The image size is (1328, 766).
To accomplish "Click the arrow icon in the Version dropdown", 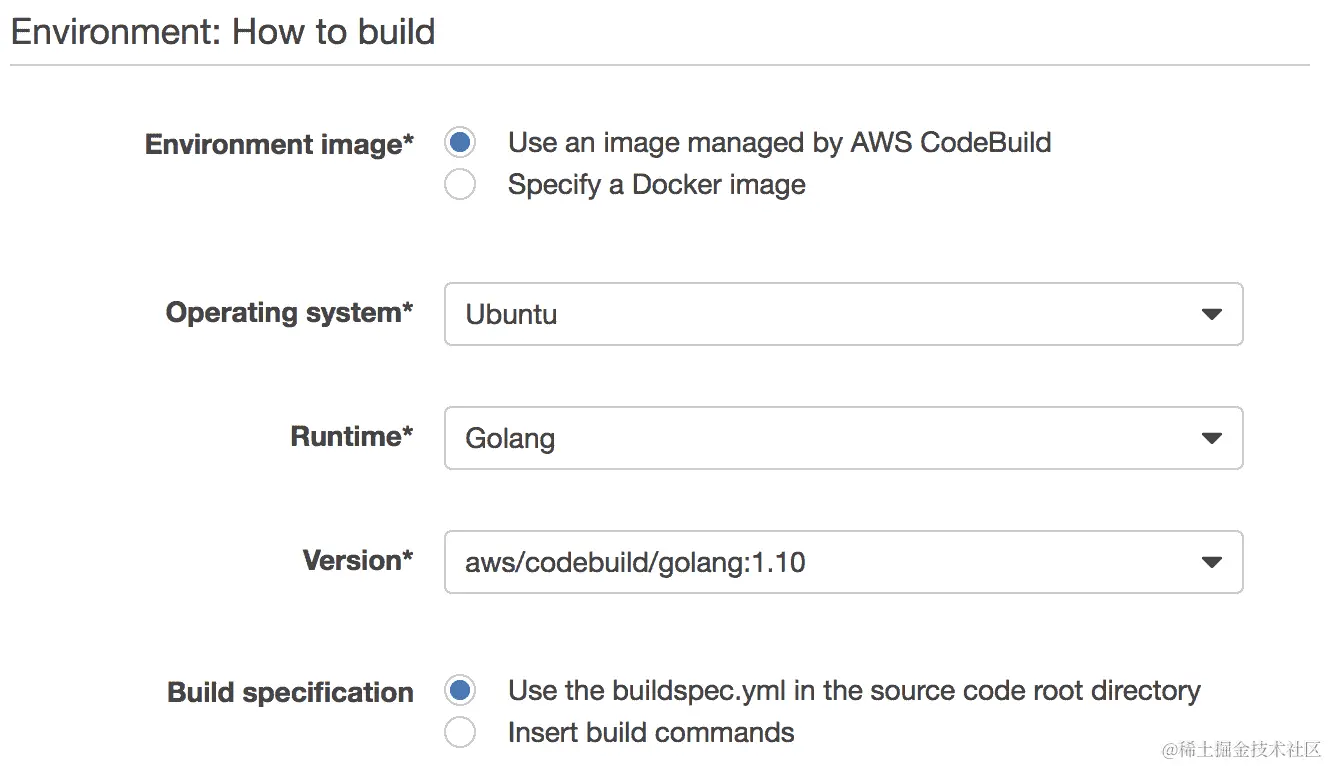I will (1211, 563).
